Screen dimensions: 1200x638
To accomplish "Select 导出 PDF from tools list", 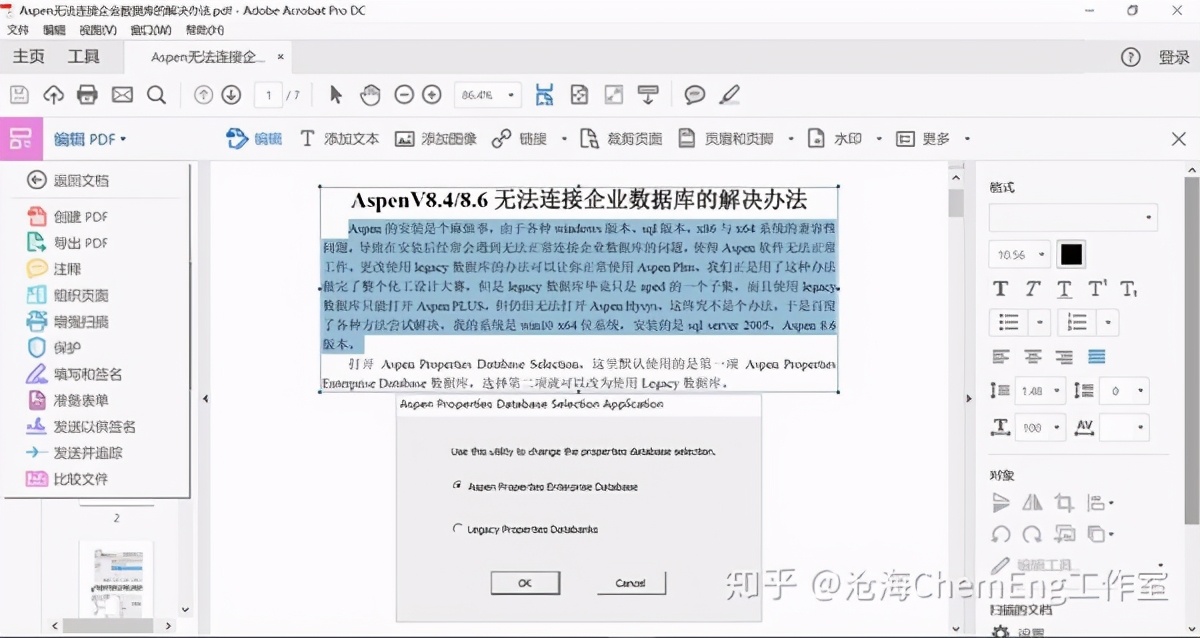I will tap(68, 242).
